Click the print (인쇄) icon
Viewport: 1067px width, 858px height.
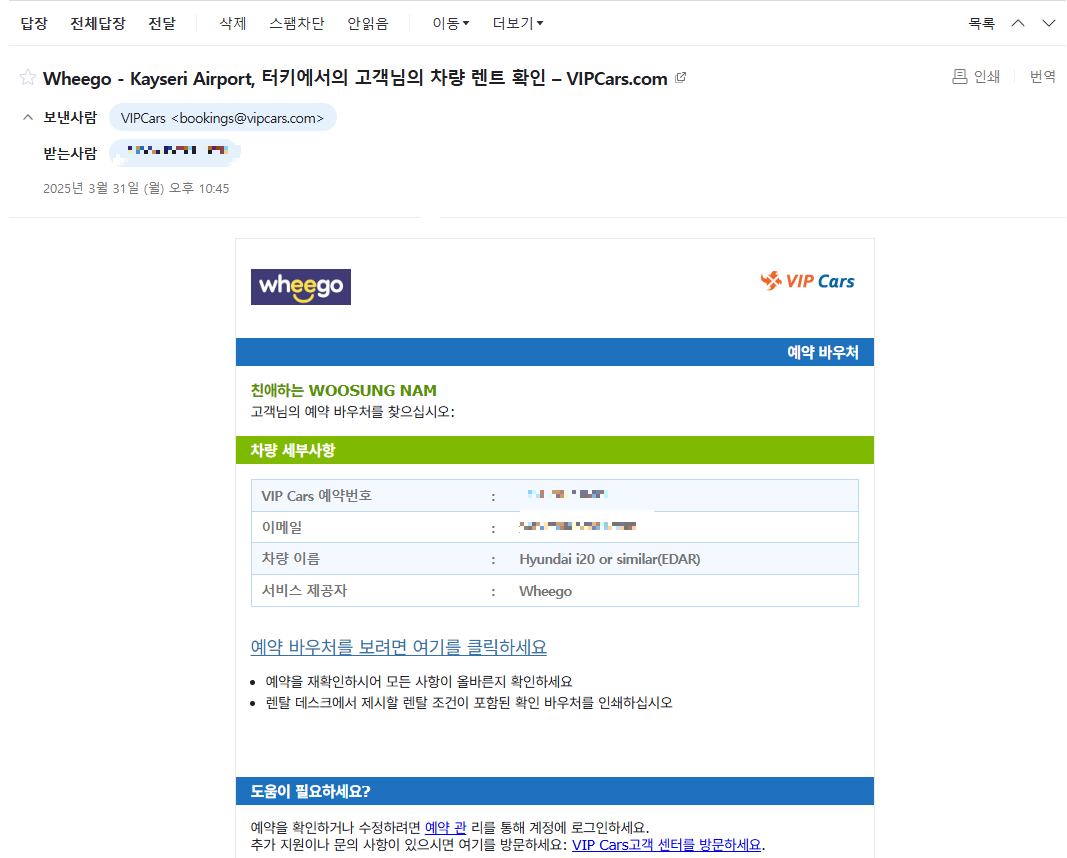[x=959, y=76]
